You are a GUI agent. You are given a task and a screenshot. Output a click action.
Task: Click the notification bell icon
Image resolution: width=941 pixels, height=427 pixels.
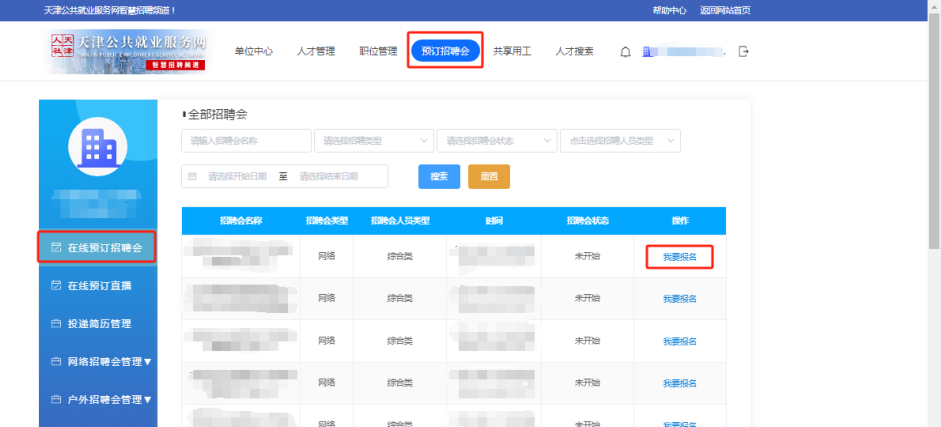pyautogui.click(x=625, y=52)
